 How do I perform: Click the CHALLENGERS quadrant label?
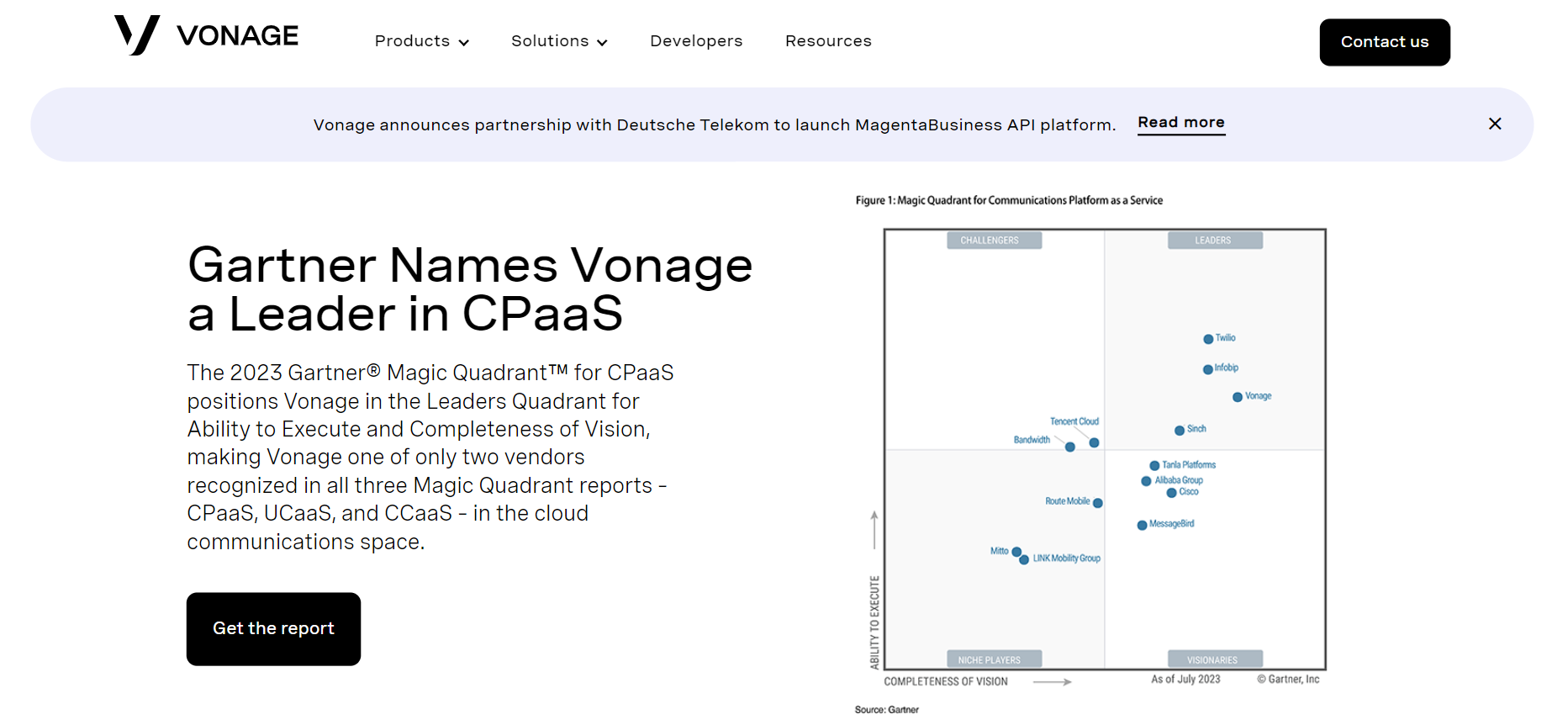995,241
